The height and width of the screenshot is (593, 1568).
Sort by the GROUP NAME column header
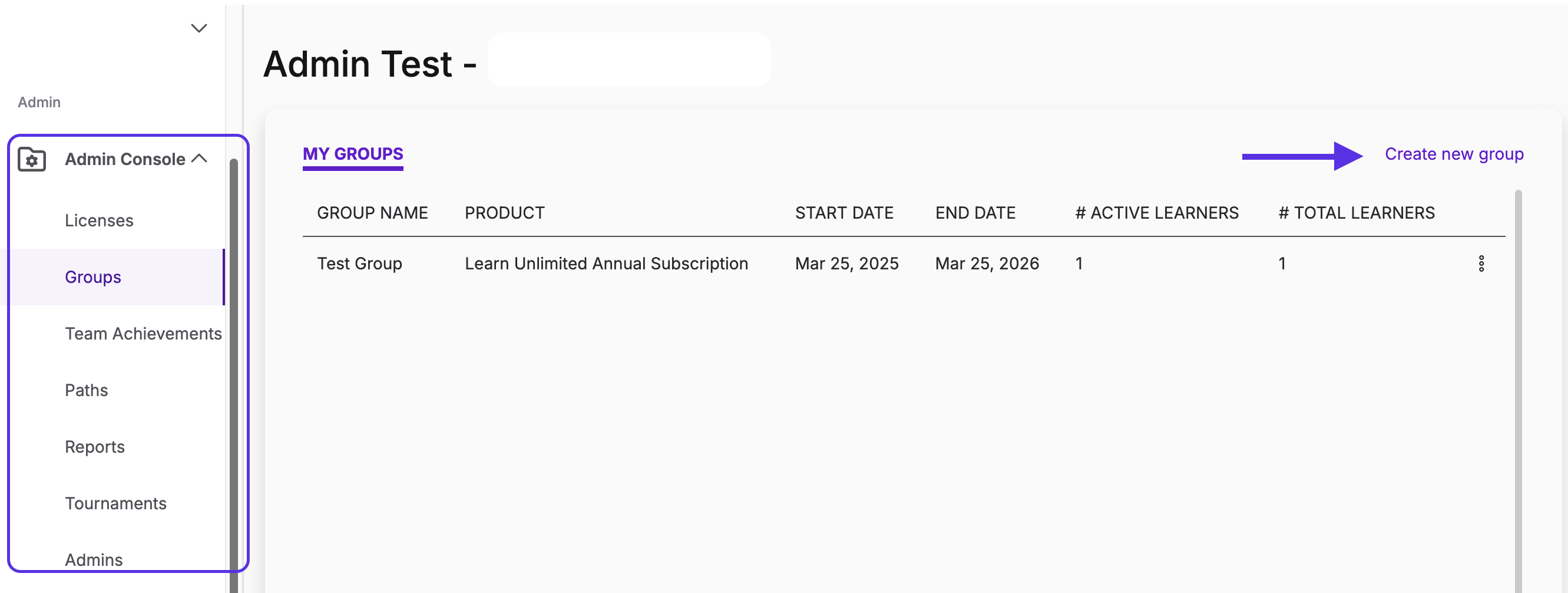(372, 213)
